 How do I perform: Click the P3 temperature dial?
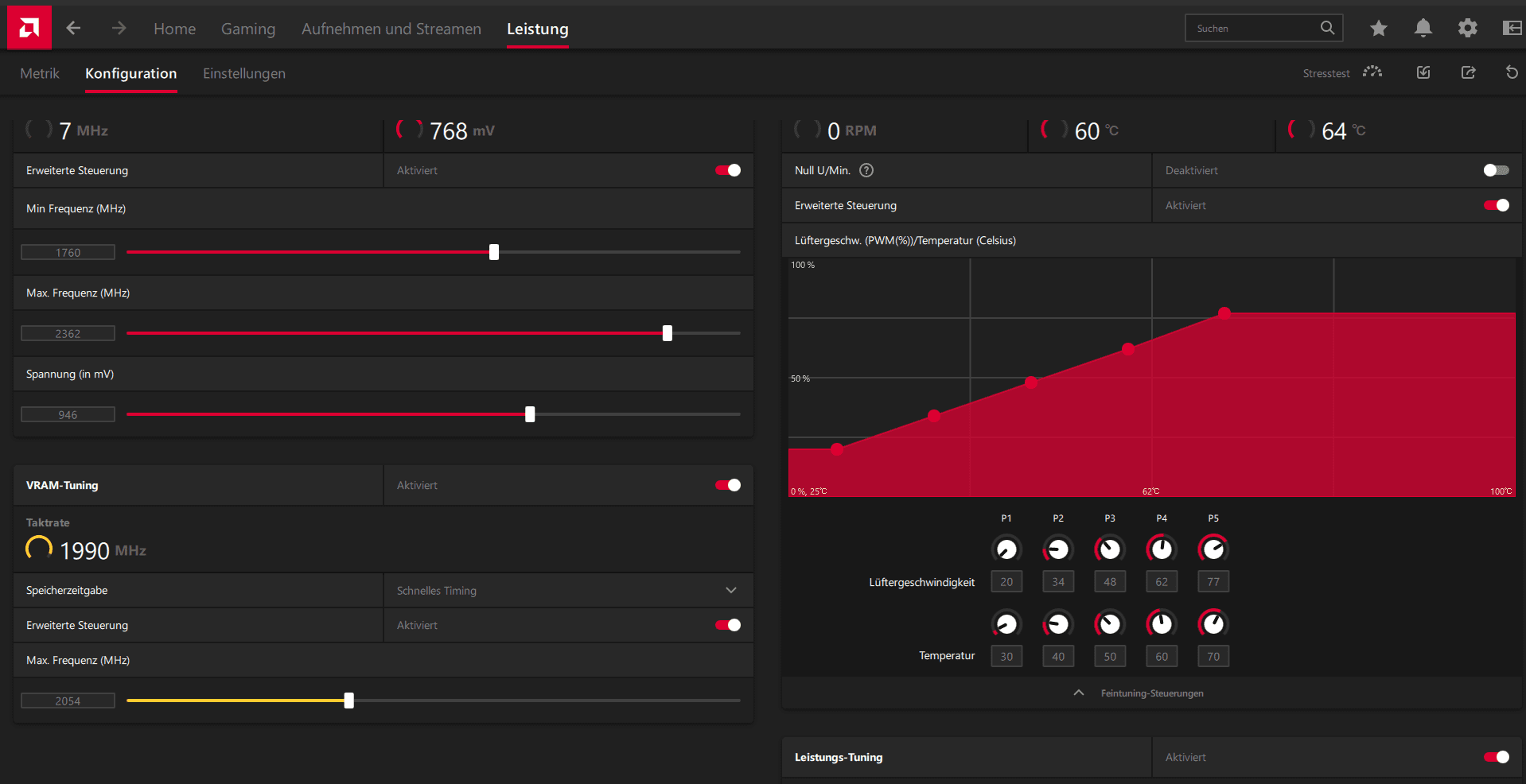click(x=1110, y=624)
